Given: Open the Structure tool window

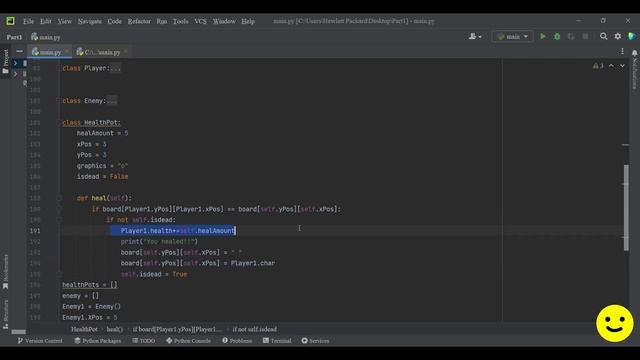Looking at the screenshot, I should [5, 314].
